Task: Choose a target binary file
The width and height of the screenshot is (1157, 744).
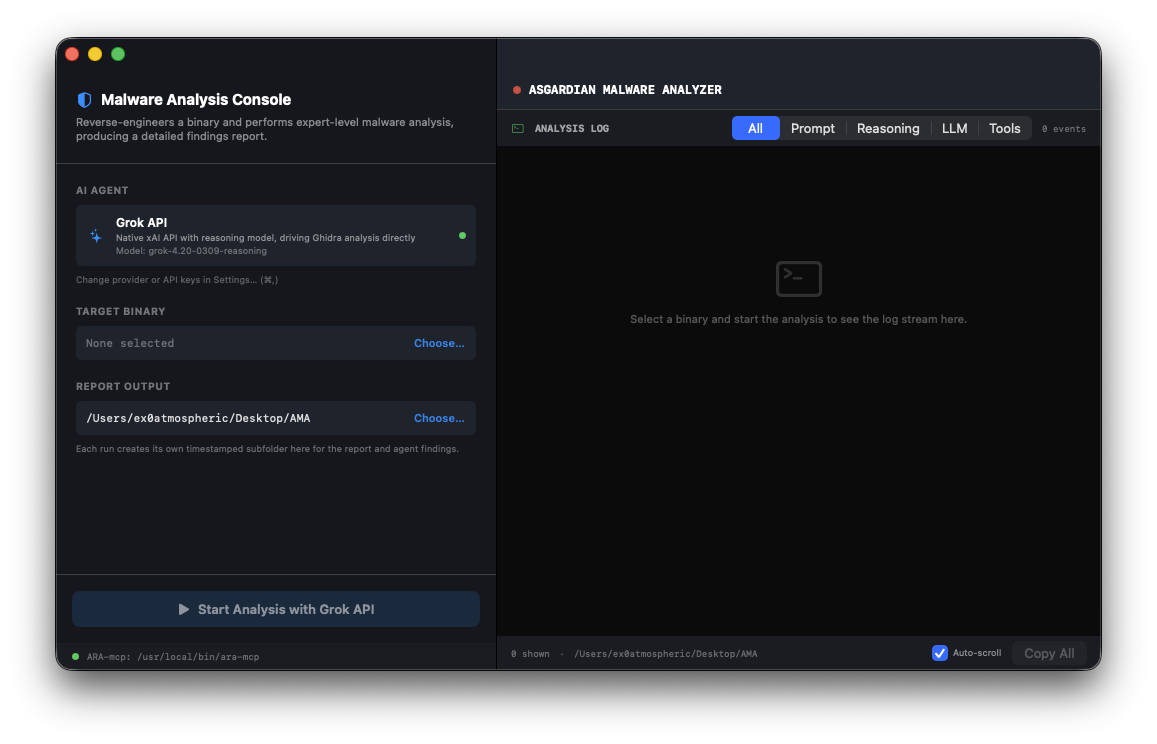Action: (x=439, y=343)
